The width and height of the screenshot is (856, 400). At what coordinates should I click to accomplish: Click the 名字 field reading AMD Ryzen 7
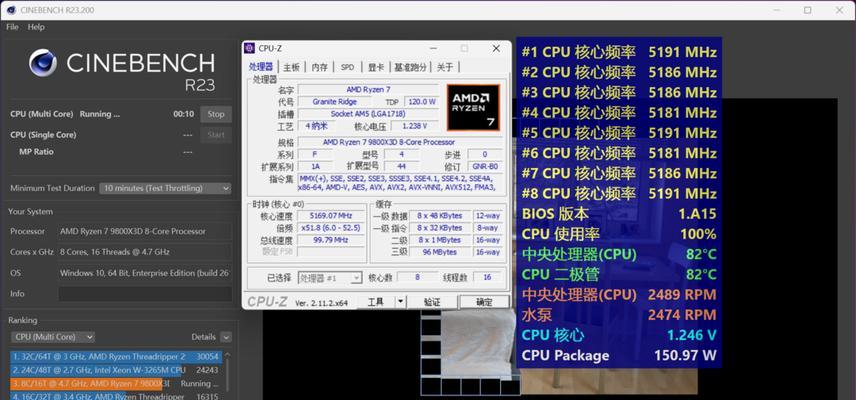point(368,89)
